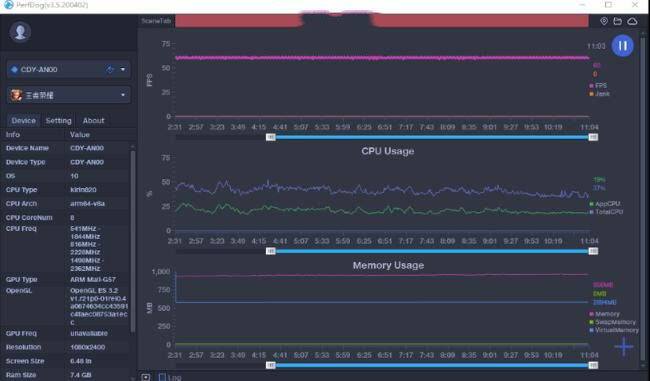Click the cloud upload icon
Screen dimensions: 650x381
632,21
